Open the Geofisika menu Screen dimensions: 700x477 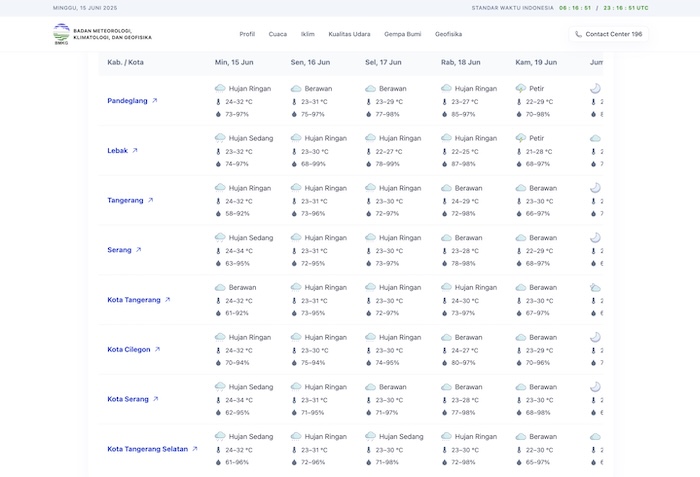pos(448,34)
